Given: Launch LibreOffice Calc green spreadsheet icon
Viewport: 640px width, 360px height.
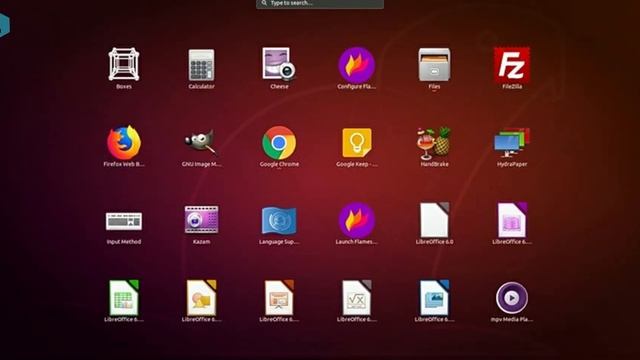Looking at the screenshot, I should coord(124,298).
